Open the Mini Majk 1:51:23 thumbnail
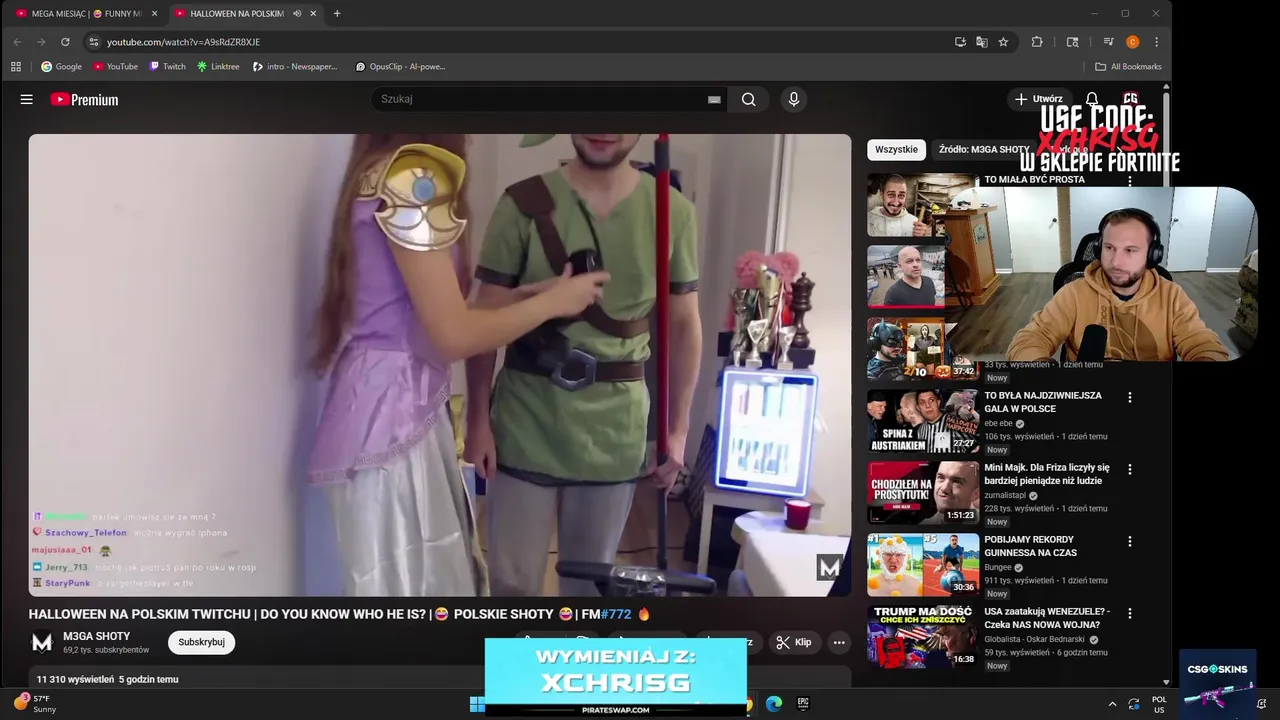Screen dimensions: 1280x720 pyautogui.click(x=922, y=493)
